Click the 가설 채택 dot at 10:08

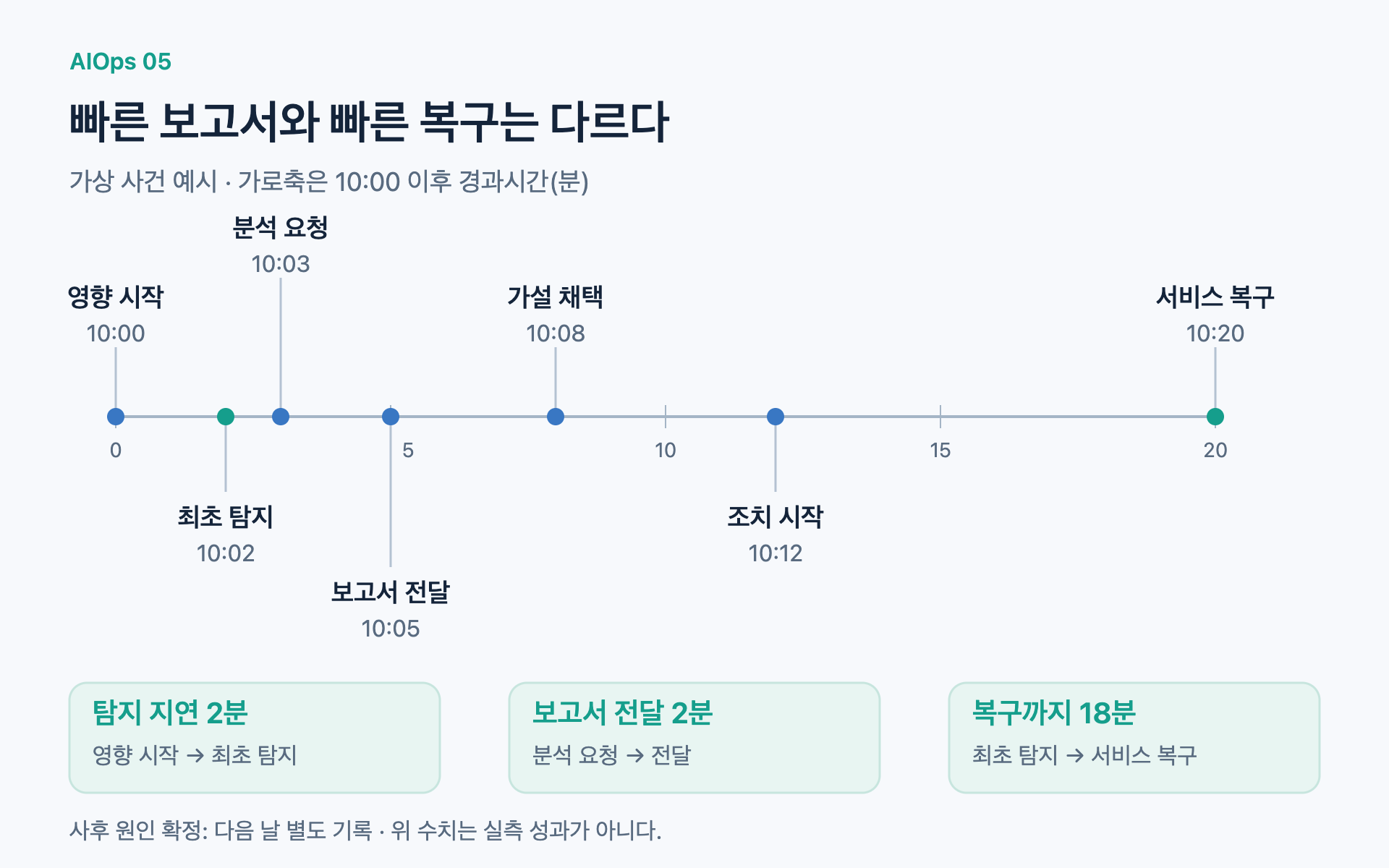(x=556, y=417)
